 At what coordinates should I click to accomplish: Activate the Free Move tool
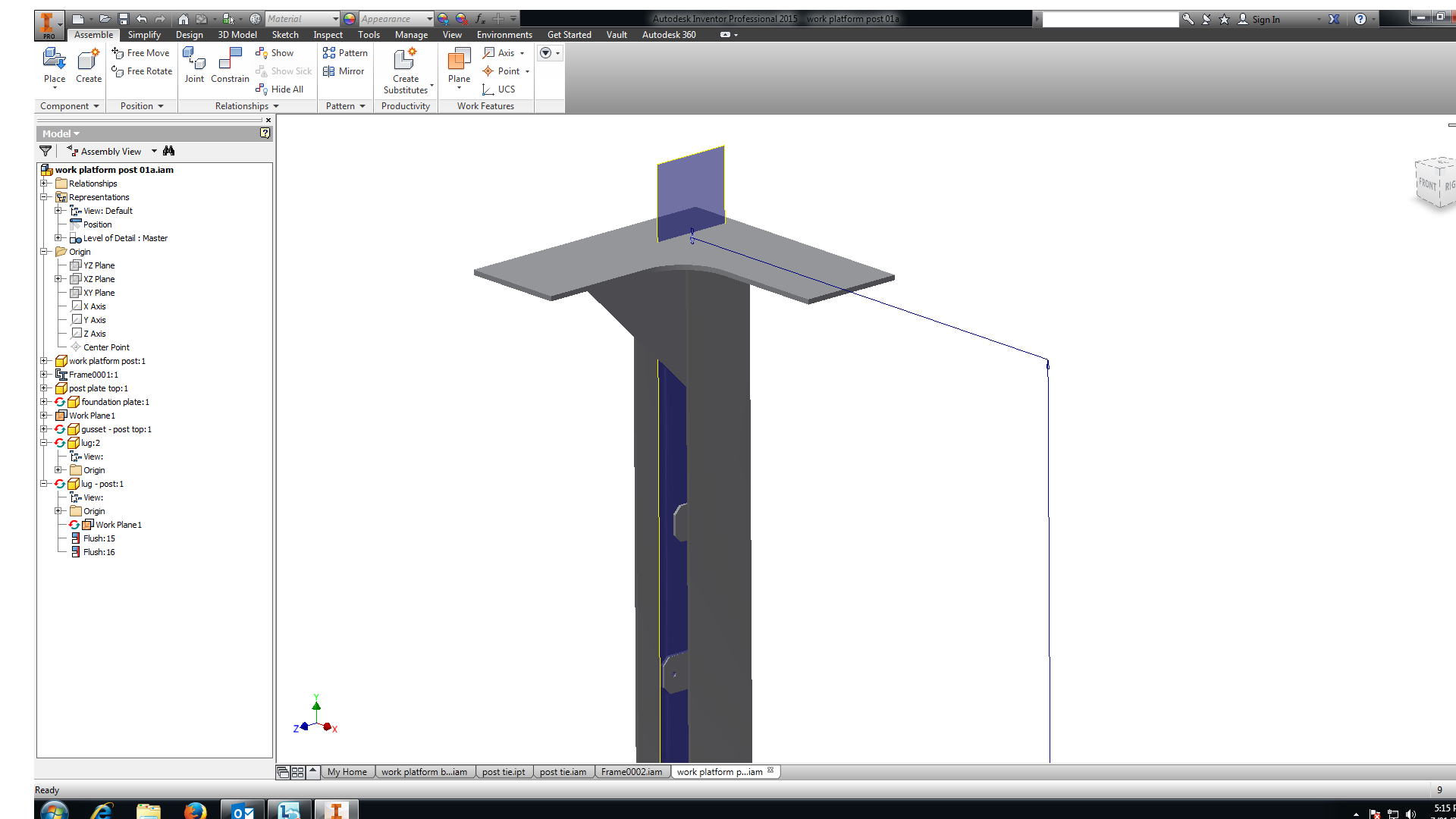click(x=141, y=53)
